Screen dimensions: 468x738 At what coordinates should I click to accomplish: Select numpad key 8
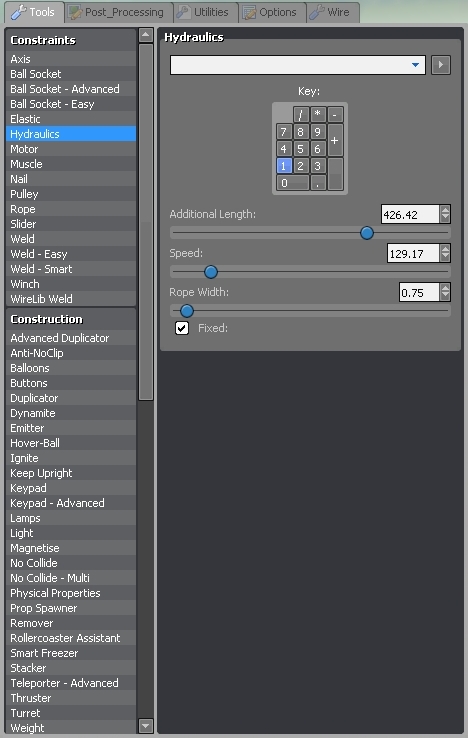click(x=301, y=132)
